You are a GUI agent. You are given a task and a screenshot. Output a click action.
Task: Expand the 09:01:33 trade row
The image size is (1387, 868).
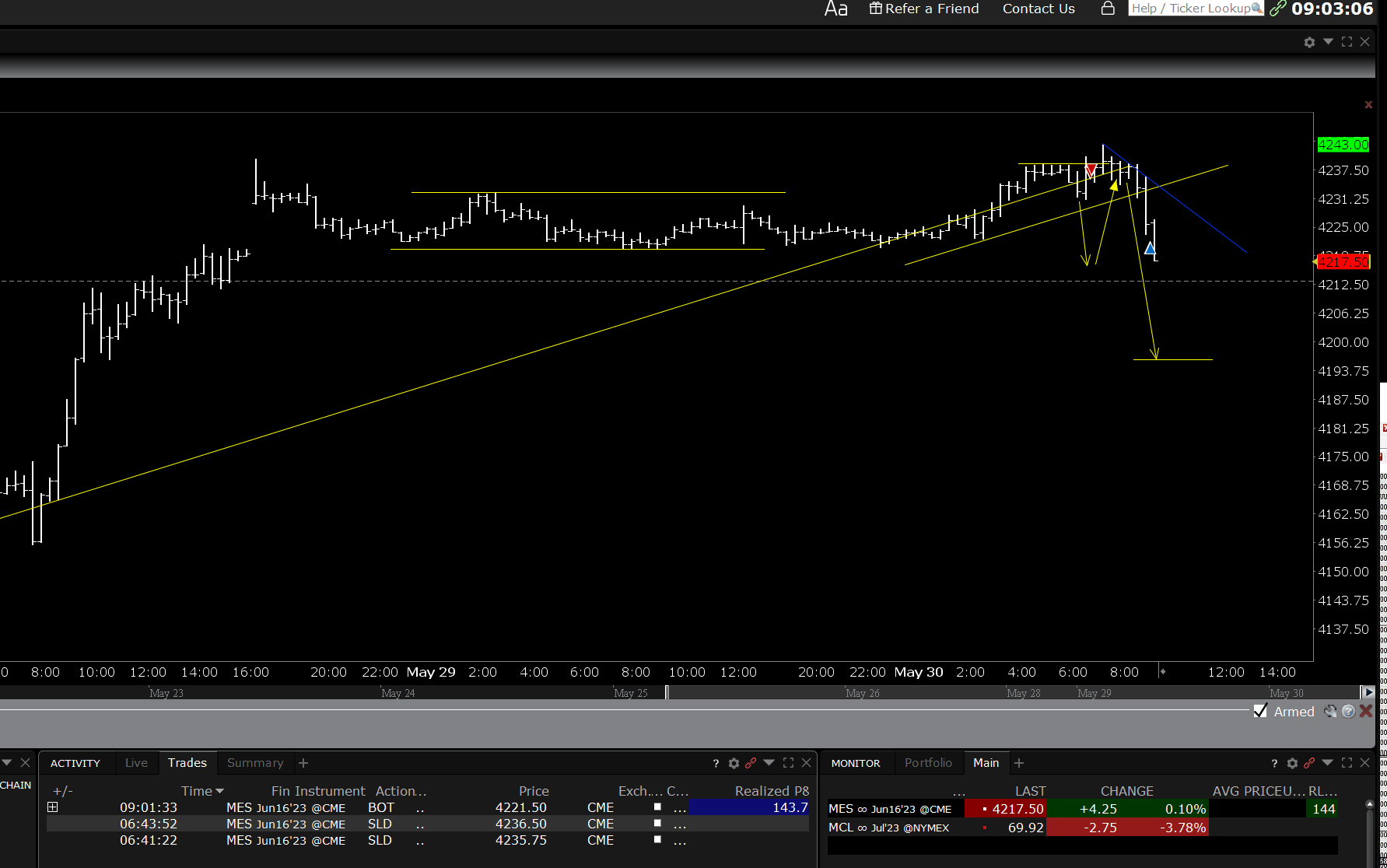[53, 807]
